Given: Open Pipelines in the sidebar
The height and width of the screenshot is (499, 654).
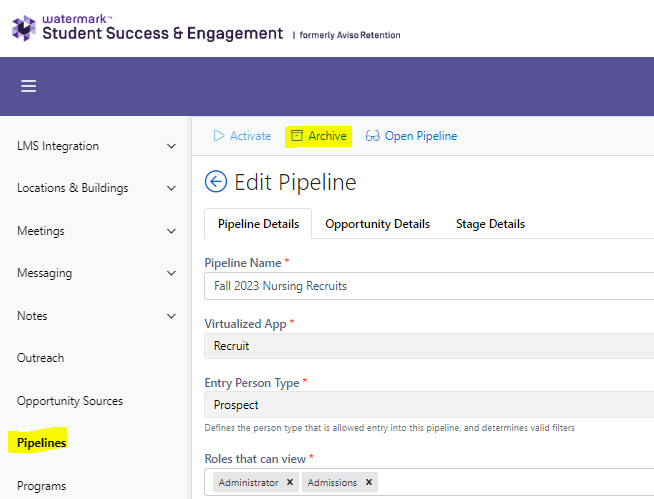Looking at the screenshot, I should [x=41, y=443].
